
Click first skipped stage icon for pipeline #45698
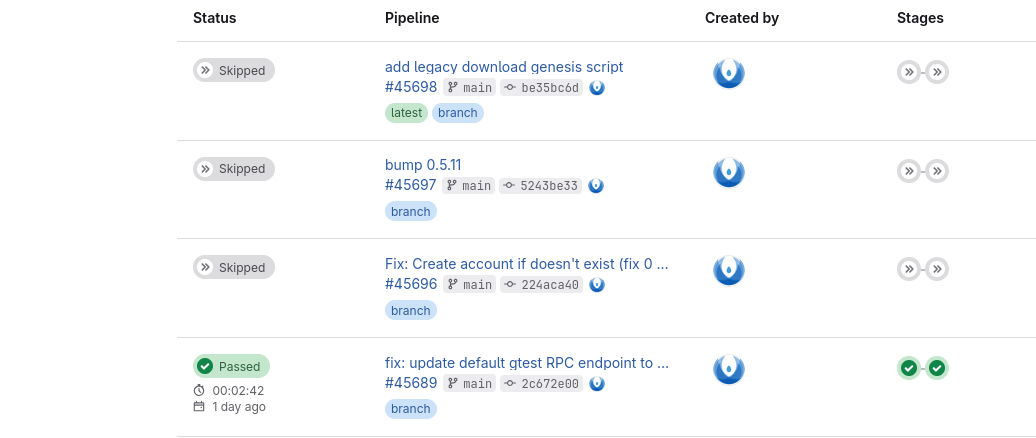tap(908, 72)
